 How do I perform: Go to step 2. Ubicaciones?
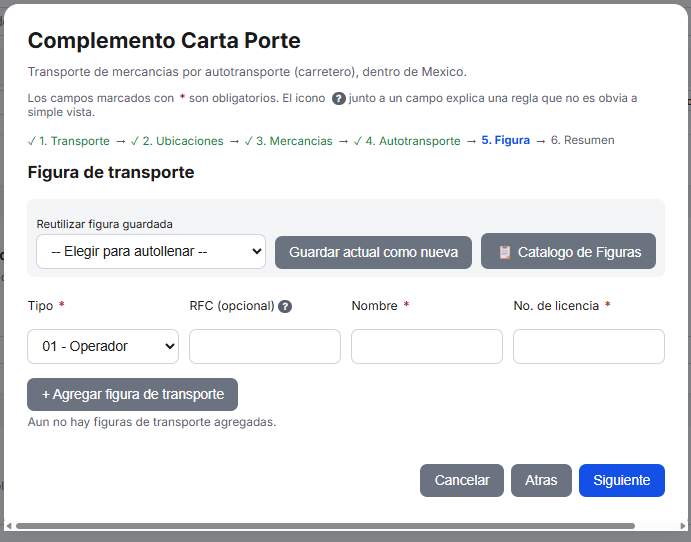click(177, 141)
